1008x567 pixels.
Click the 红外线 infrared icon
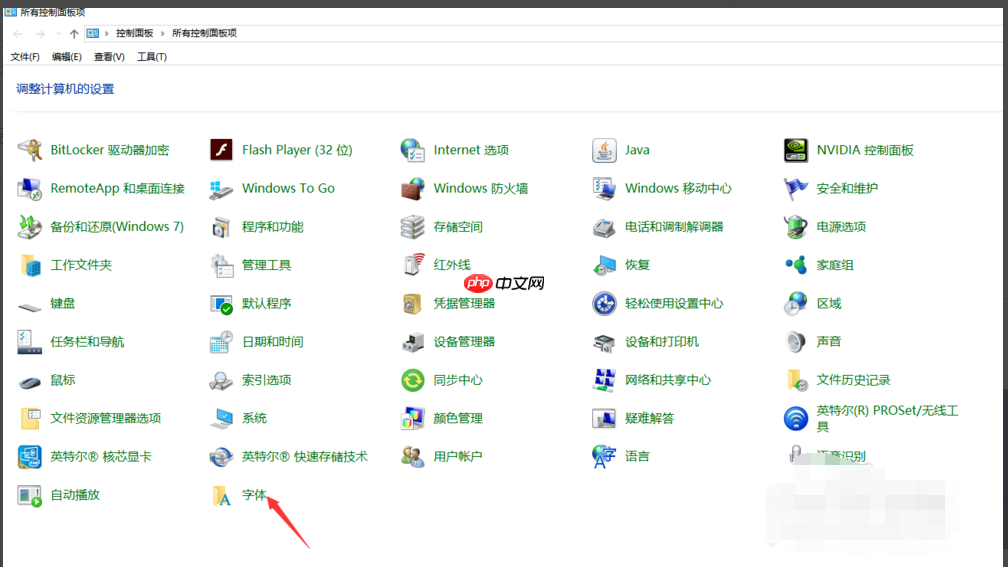pyautogui.click(x=412, y=265)
